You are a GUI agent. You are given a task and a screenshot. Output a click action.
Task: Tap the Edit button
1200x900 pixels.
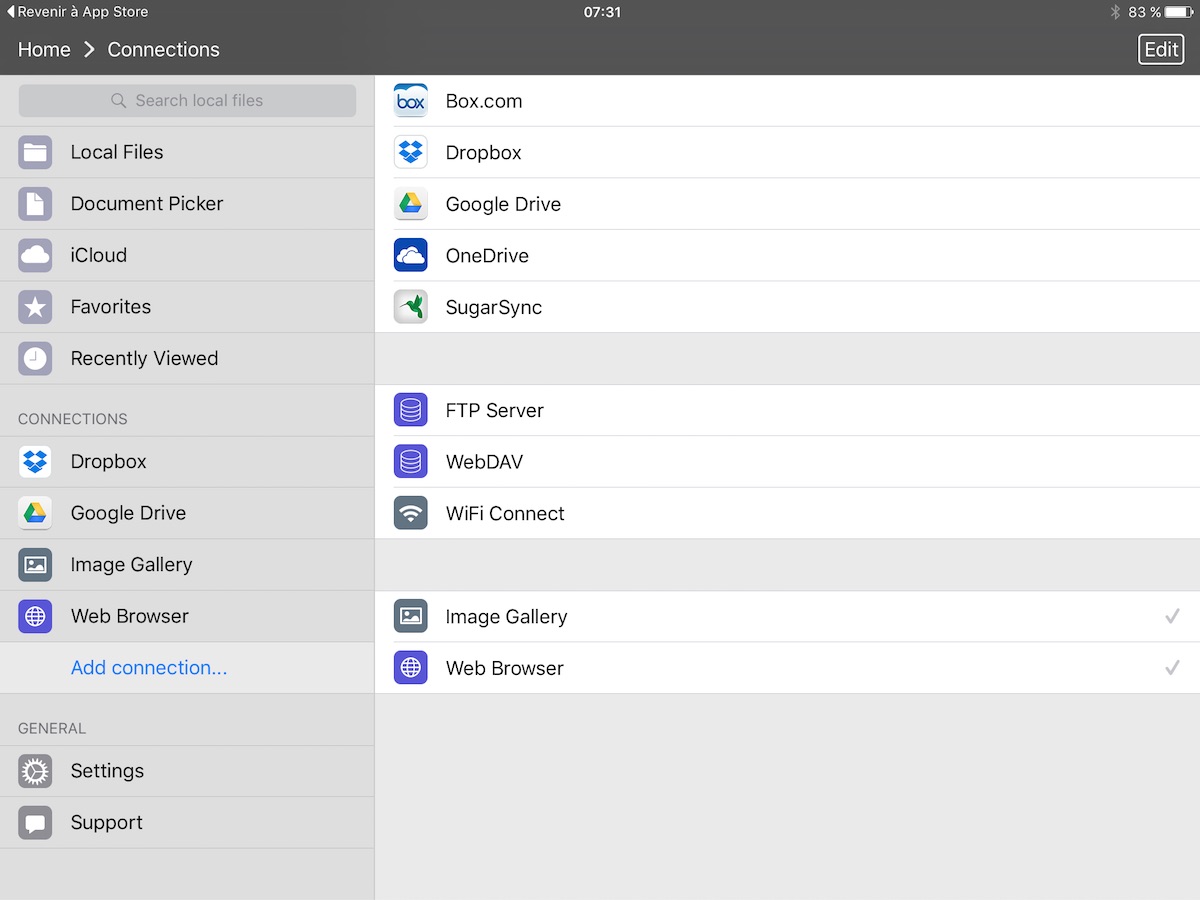pos(1161,50)
